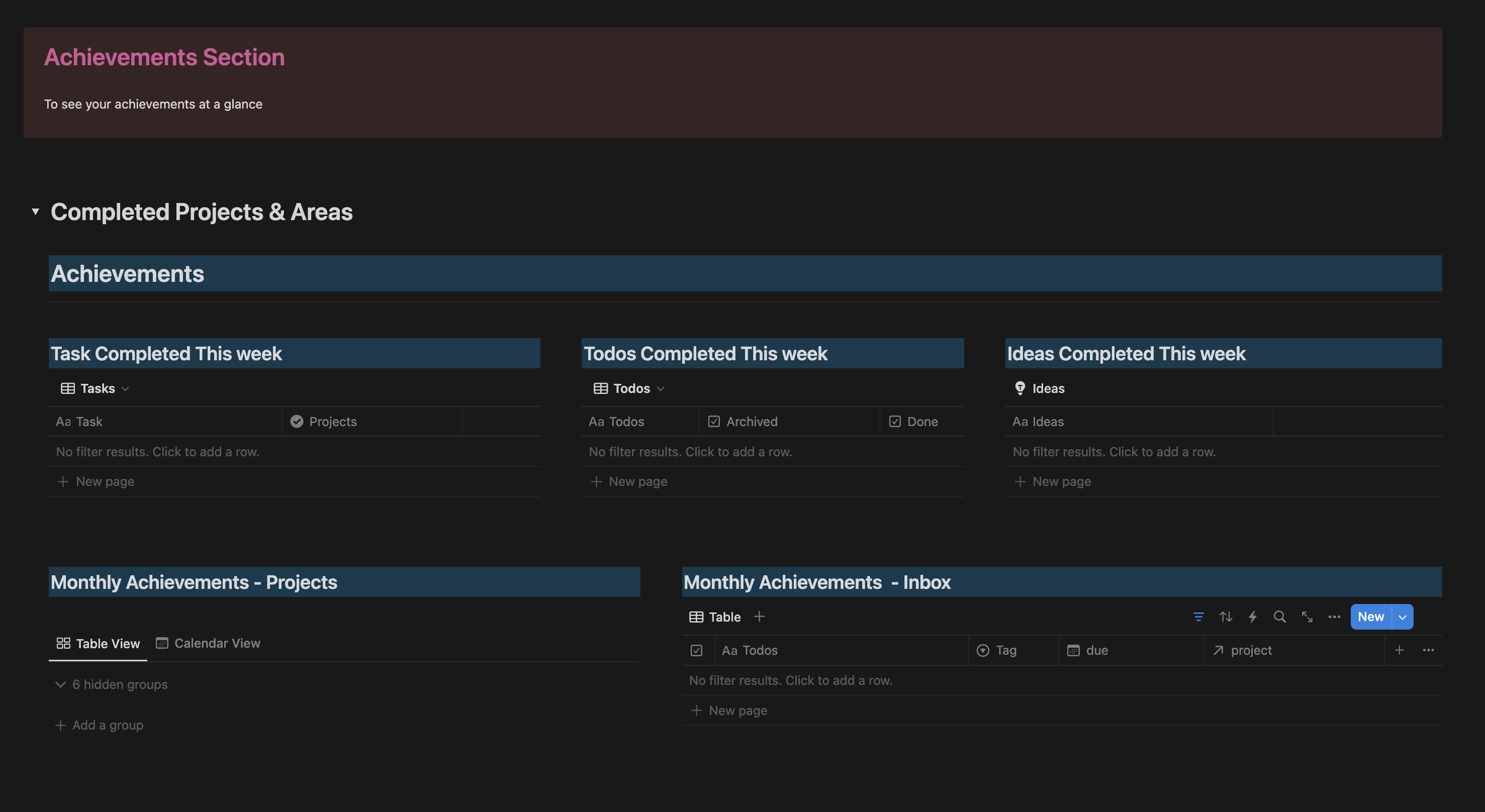This screenshot has width=1485, height=812.
Task: Add a new view next to Table
Action: pyautogui.click(x=759, y=617)
